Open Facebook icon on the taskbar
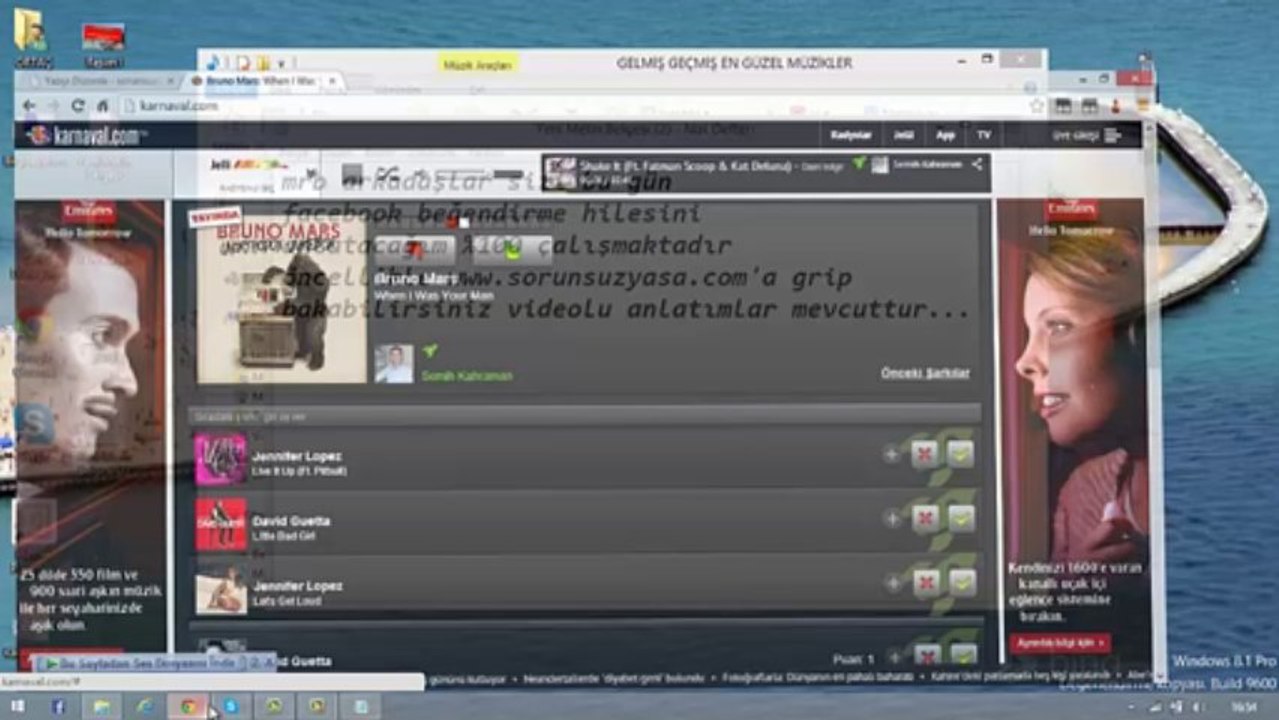 [58, 706]
